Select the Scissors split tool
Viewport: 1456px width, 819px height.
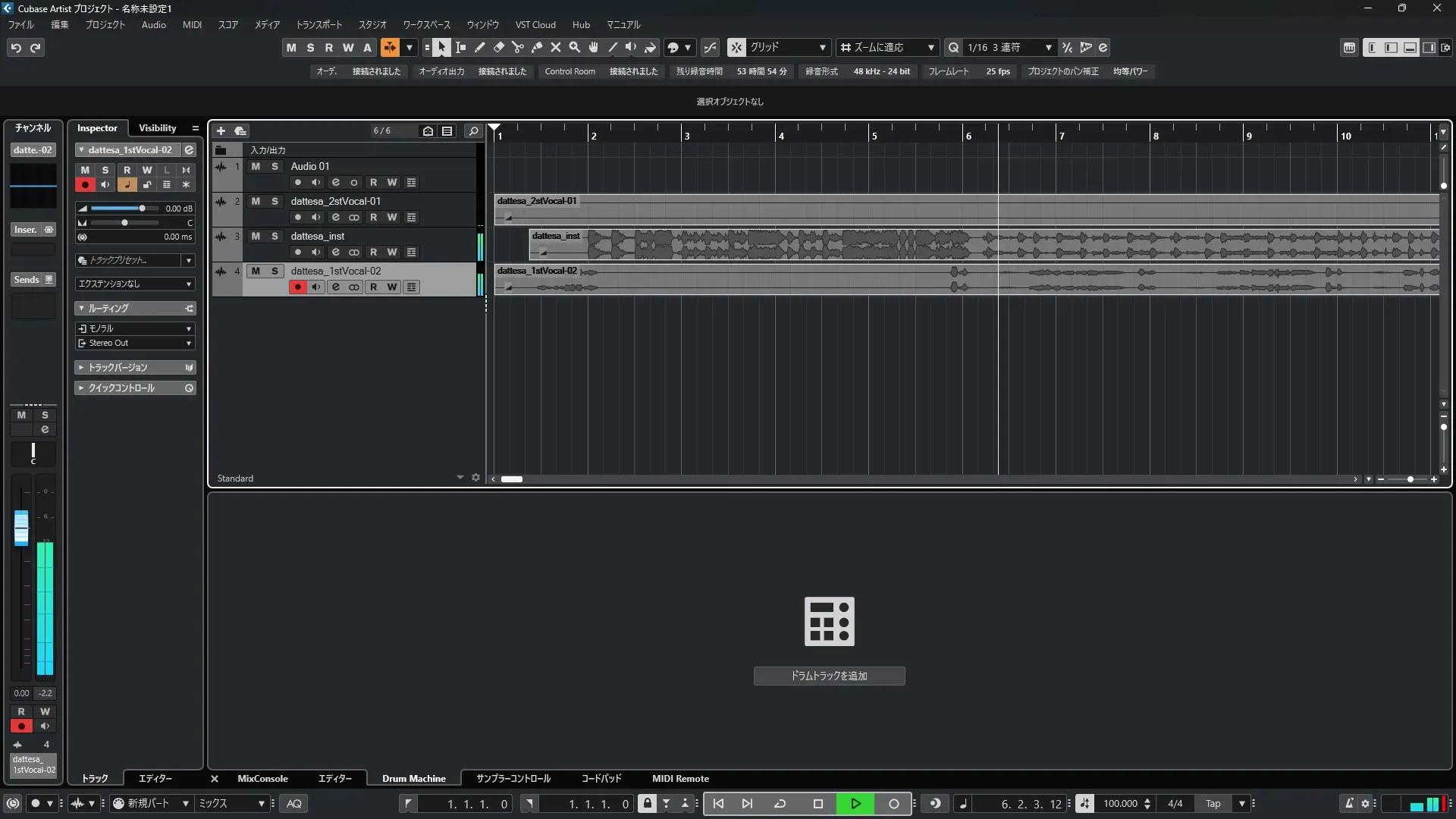click(518, 48)
